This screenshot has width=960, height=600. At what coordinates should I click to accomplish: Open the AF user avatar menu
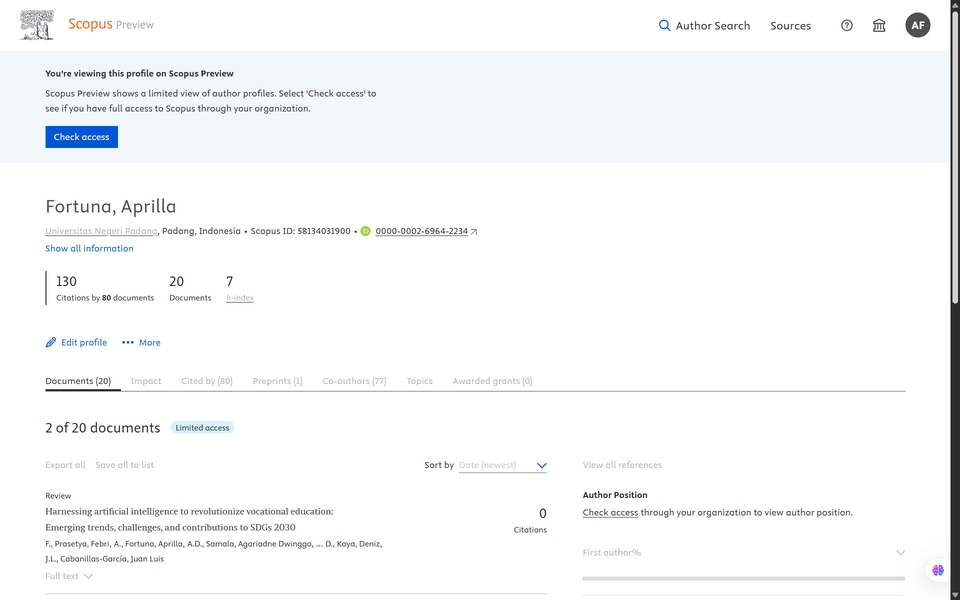tap(918, 25)
